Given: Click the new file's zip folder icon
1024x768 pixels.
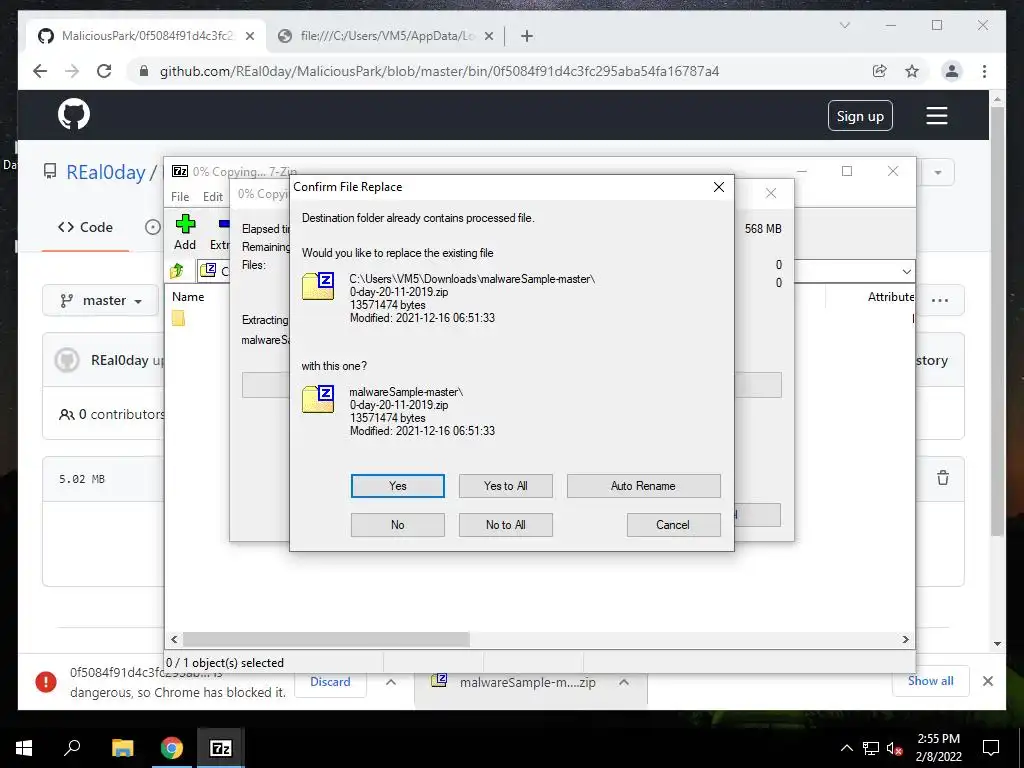Looking at the screenshot, I should click(318, 399).
